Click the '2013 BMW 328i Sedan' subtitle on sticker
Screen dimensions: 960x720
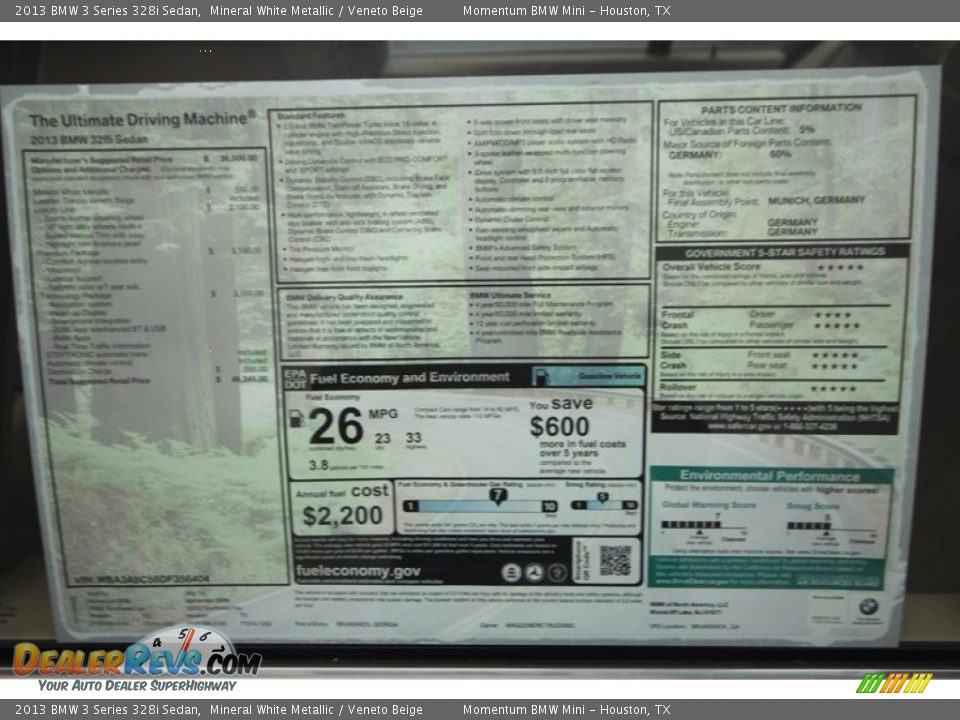(89, 140)
